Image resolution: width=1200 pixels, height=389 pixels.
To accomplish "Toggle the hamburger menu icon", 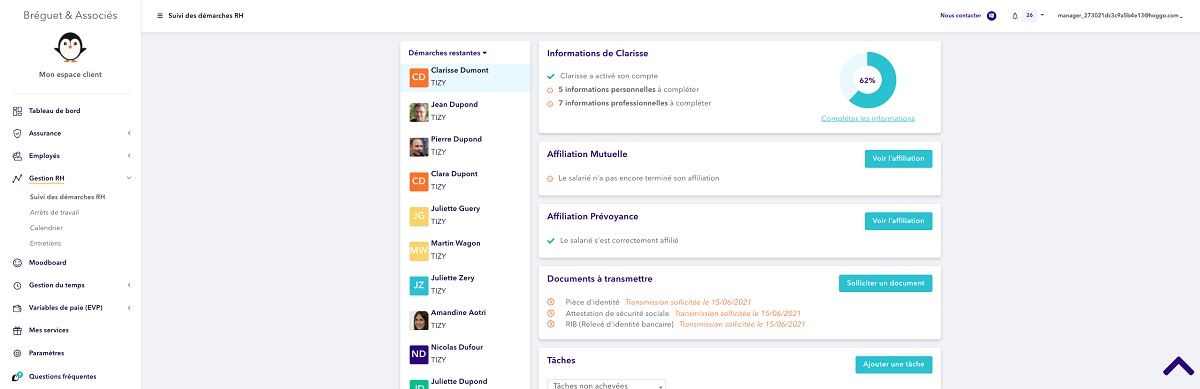I will pos(160,16).
